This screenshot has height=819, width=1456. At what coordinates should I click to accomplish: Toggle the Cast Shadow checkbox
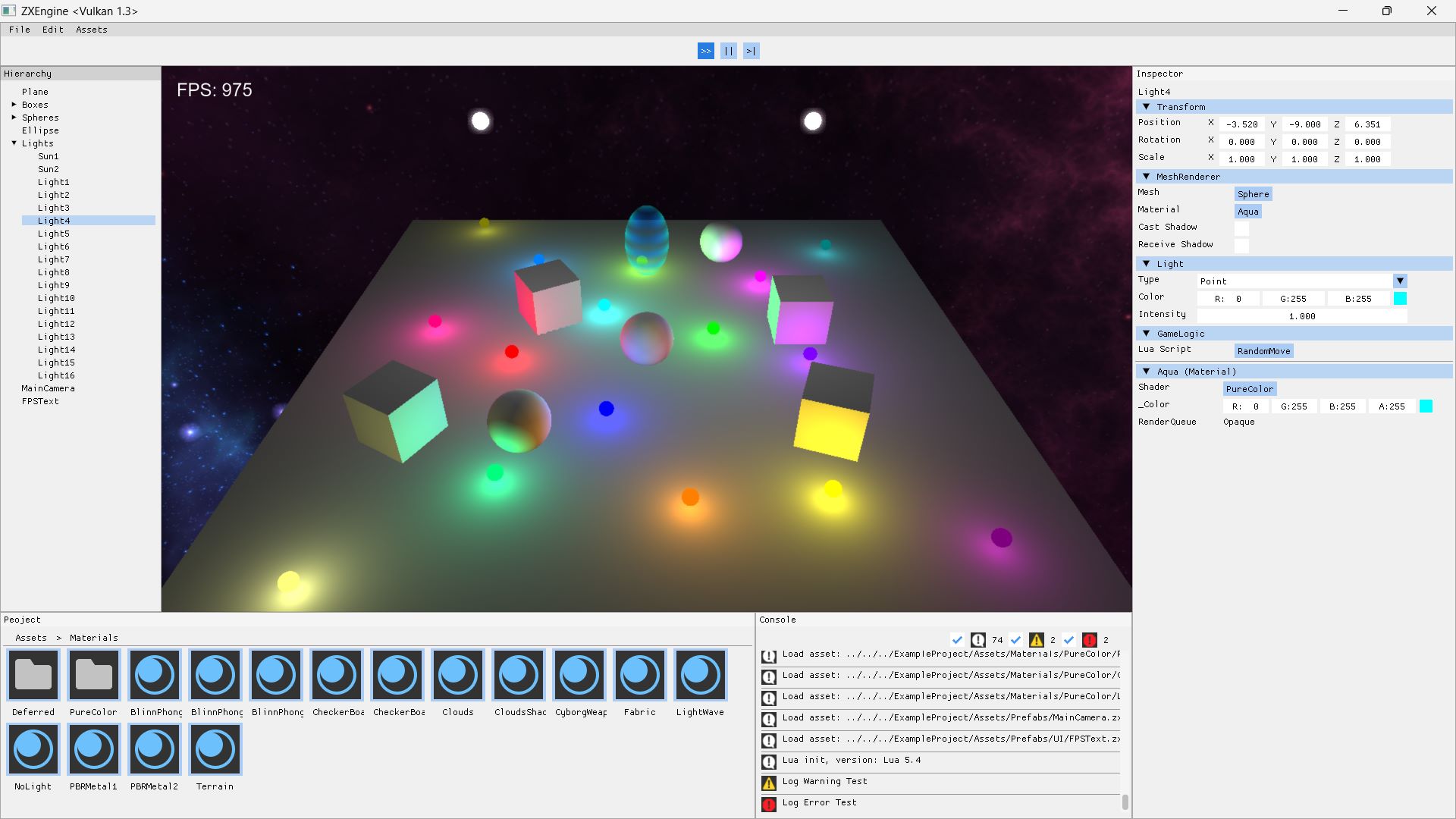[1241, 227]
